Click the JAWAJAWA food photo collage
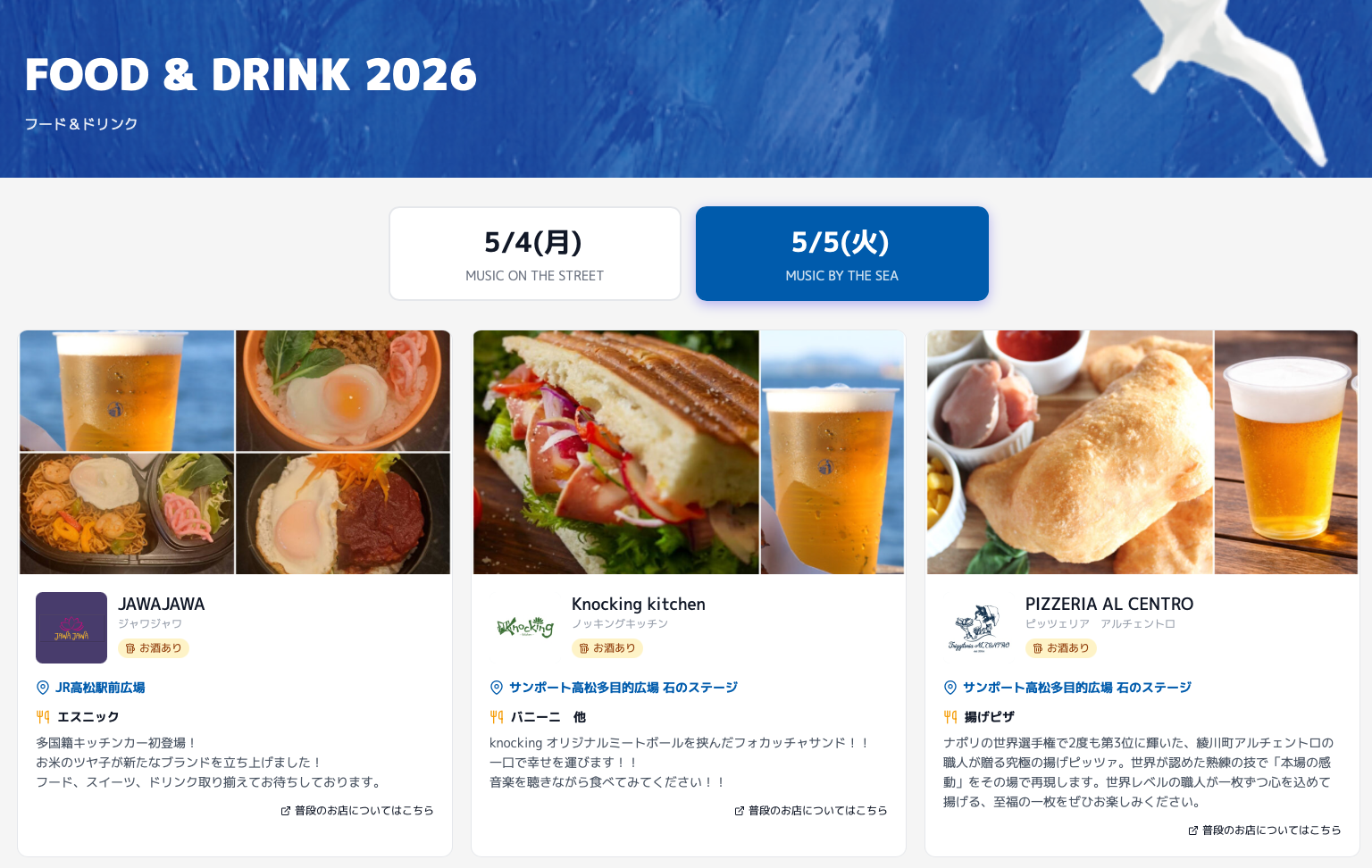Screen dimensions: 1372x868 tap(235, 452)
